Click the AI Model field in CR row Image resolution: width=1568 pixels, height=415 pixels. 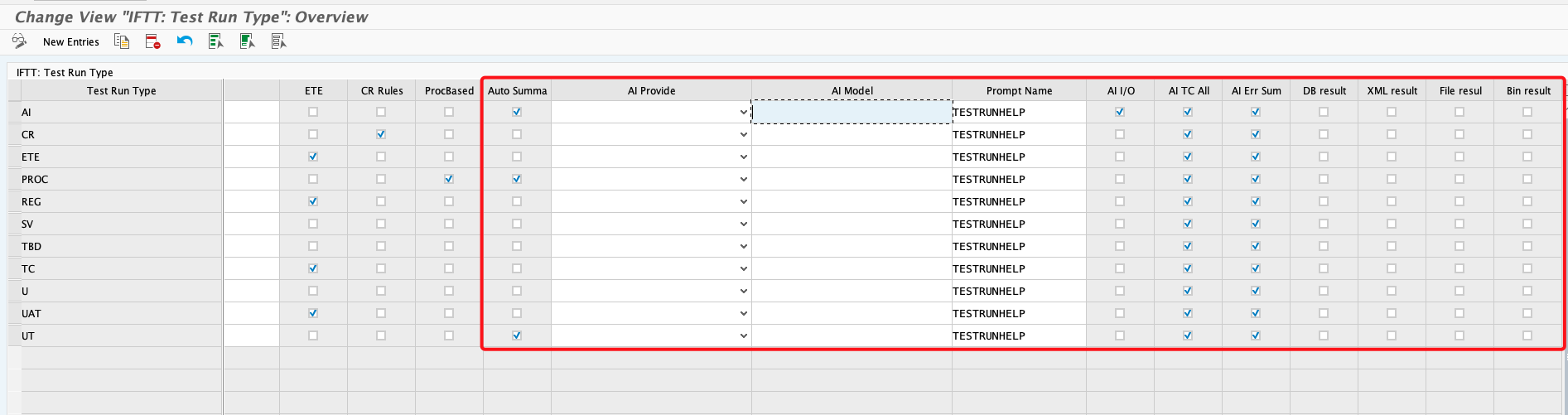[852, 135]
